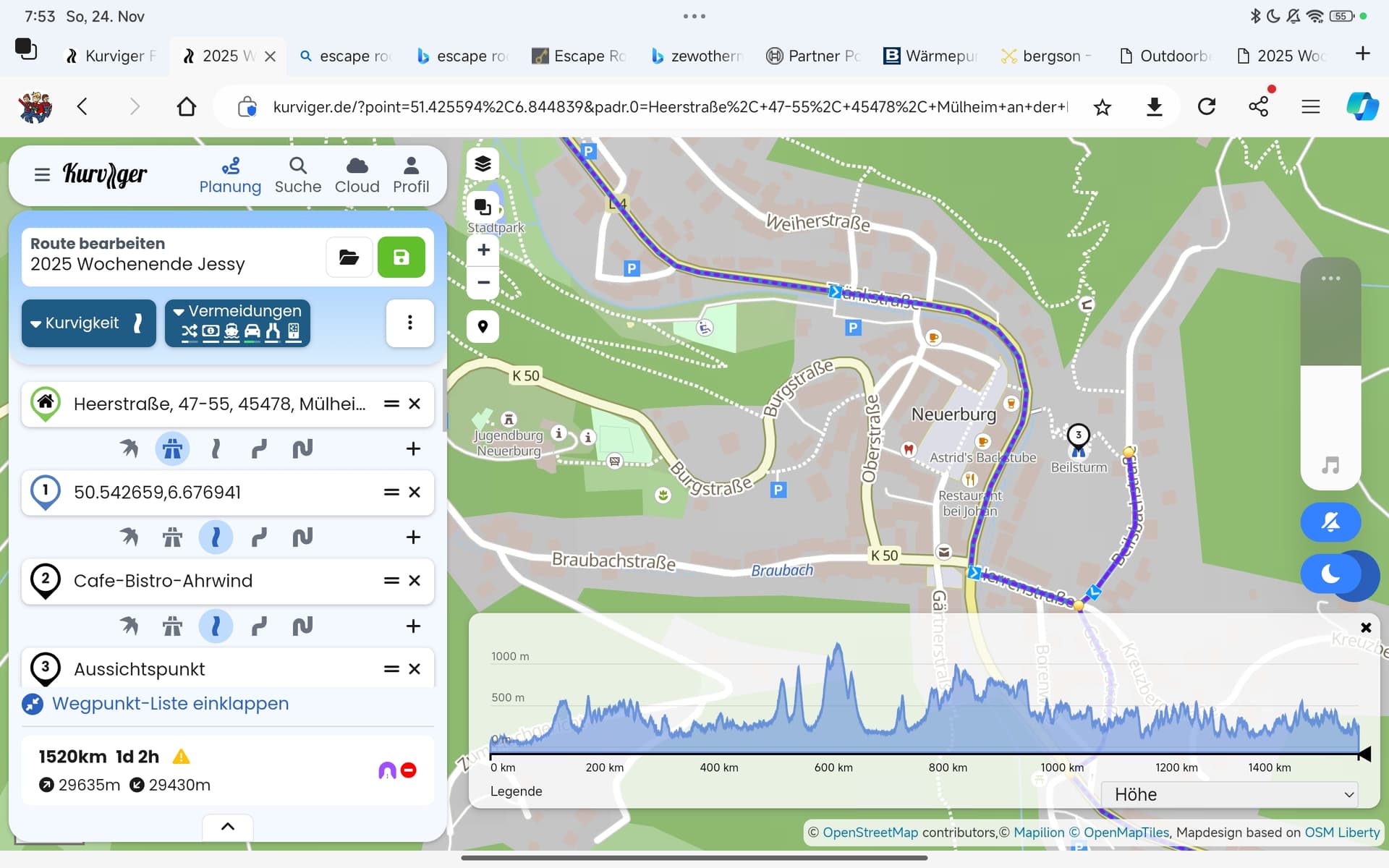The image size is (1389, 868).
Task: Select highway routing below waypoint 1
Action: coord(172,537)
